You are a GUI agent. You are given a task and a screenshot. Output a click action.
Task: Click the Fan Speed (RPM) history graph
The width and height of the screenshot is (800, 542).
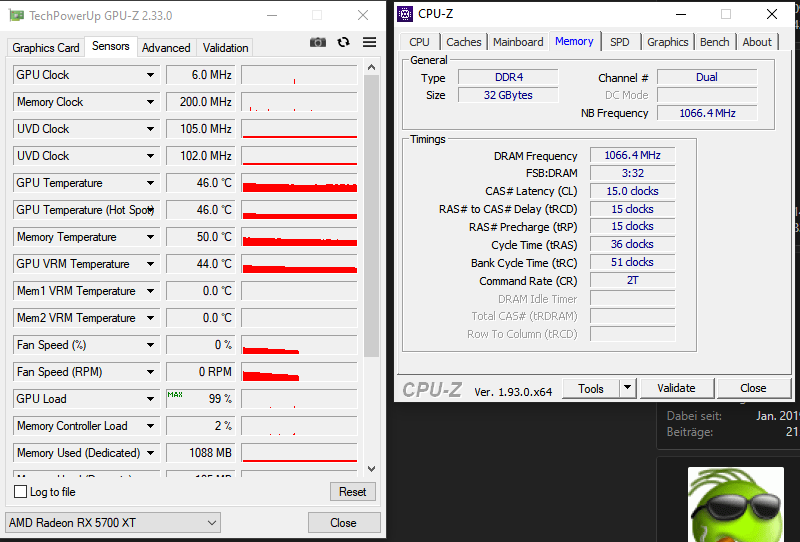point(299,373)
